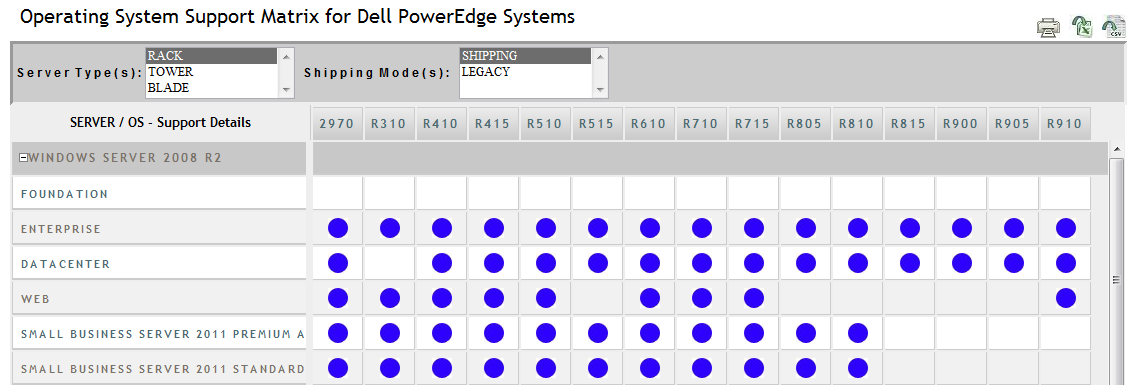The width and height of the screenshot is (1130, 385).
Task: Open Small Business Server 2011 Premium row
Action: [x=159, y=334]
